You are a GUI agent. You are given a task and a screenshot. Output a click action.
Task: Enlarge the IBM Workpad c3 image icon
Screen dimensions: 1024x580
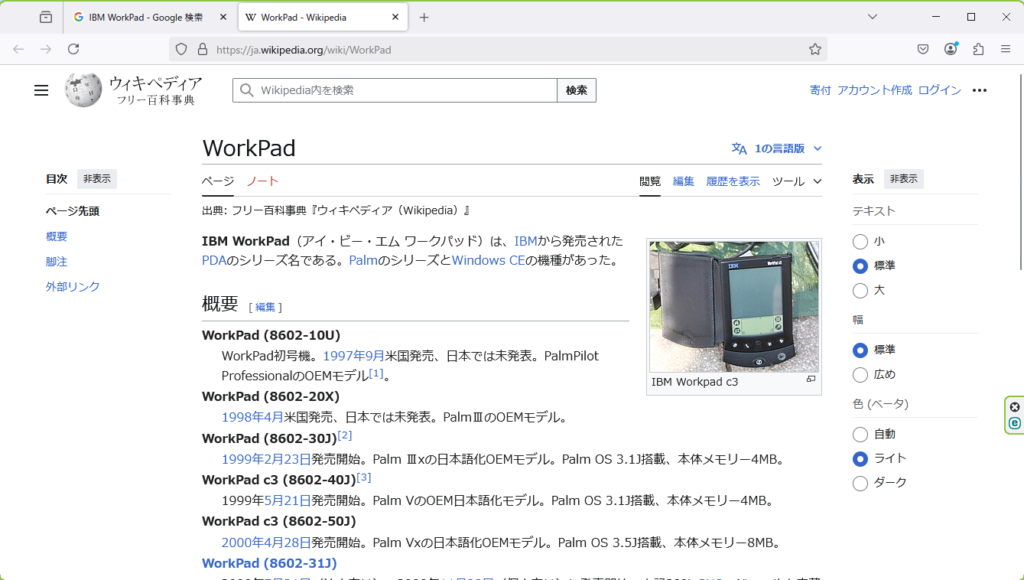point(811,380)
